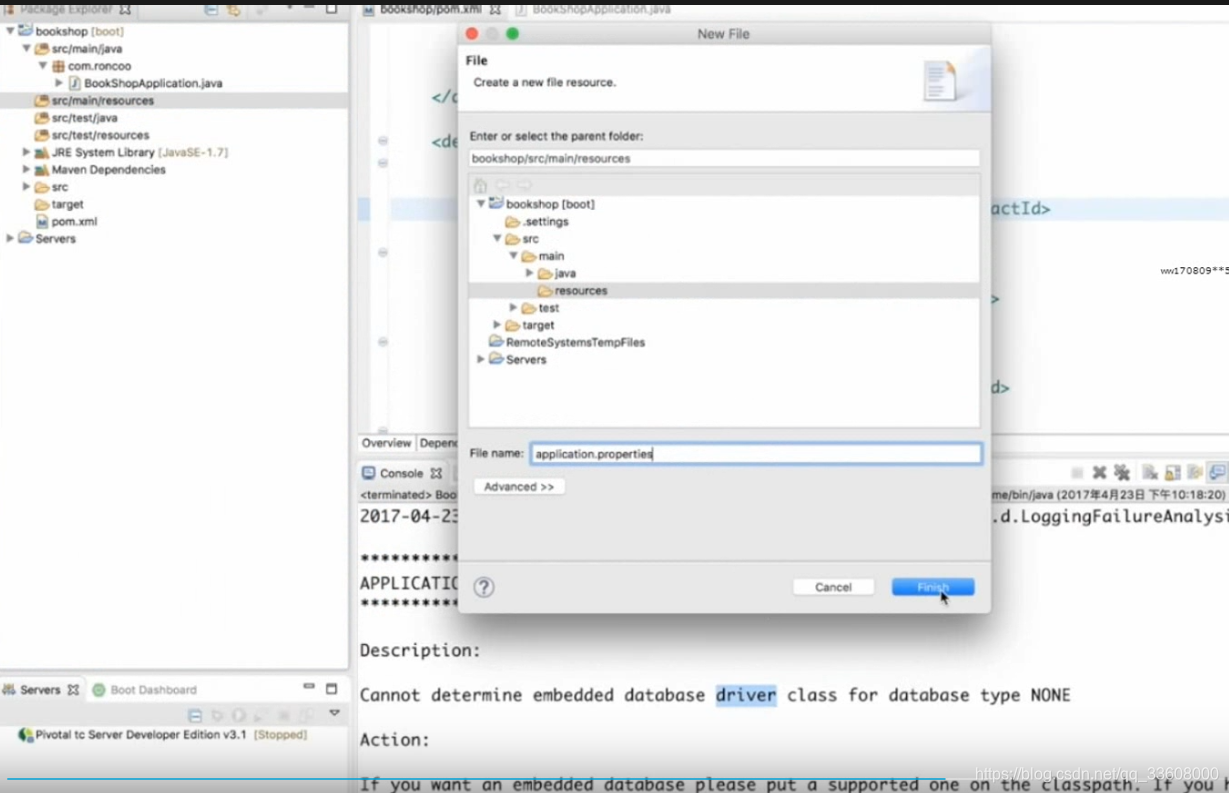Screen dimensions: 1229x793
Task: Click the forward arrow in dialog tree toolbar
Action: tap(523, 186)
